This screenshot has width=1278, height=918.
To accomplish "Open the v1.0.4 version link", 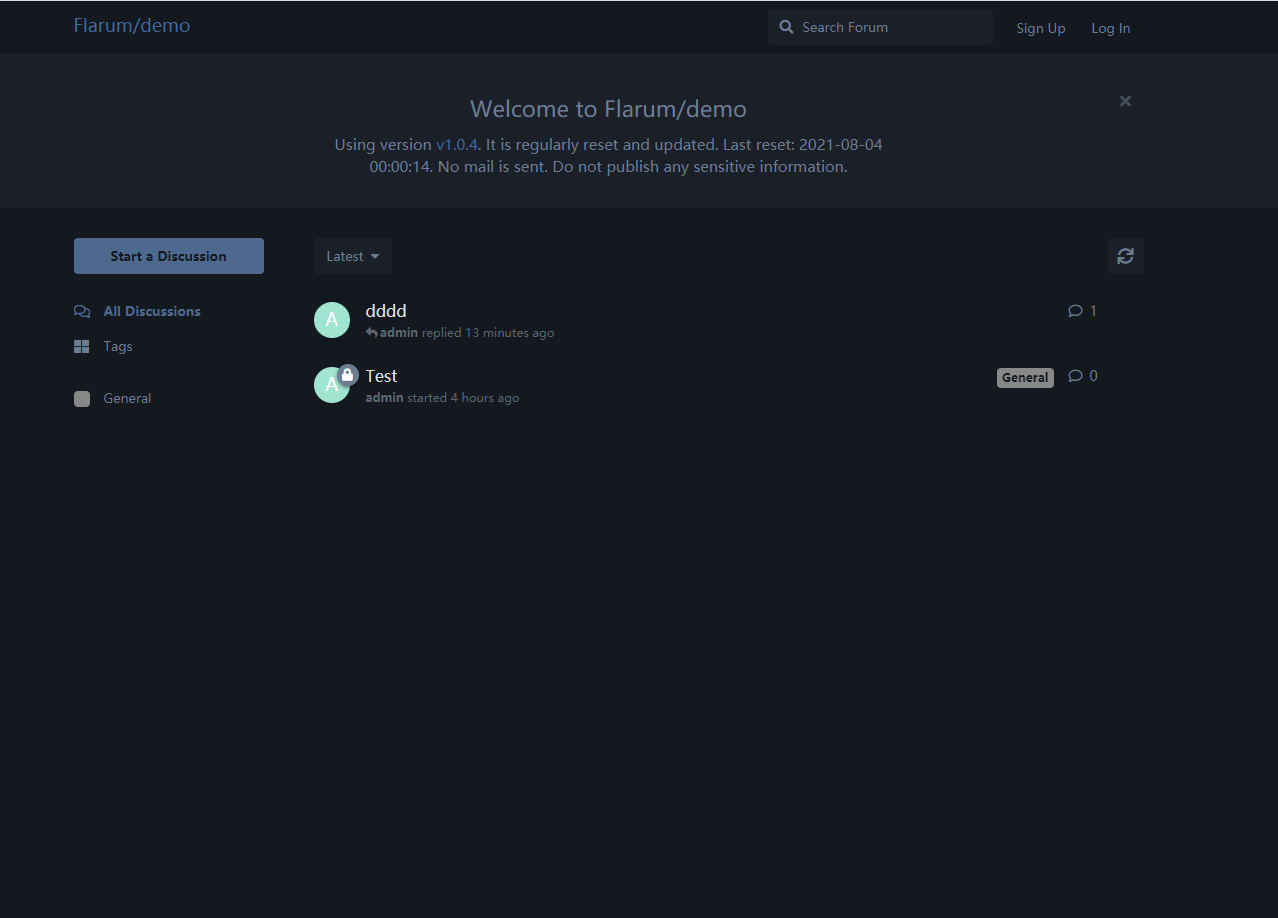I will click(457, 144).
